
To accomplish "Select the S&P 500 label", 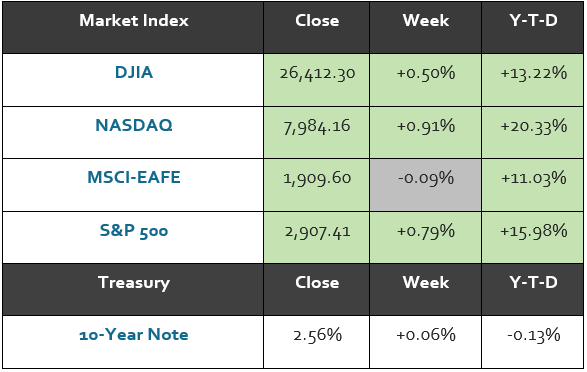I will (134, 231).
